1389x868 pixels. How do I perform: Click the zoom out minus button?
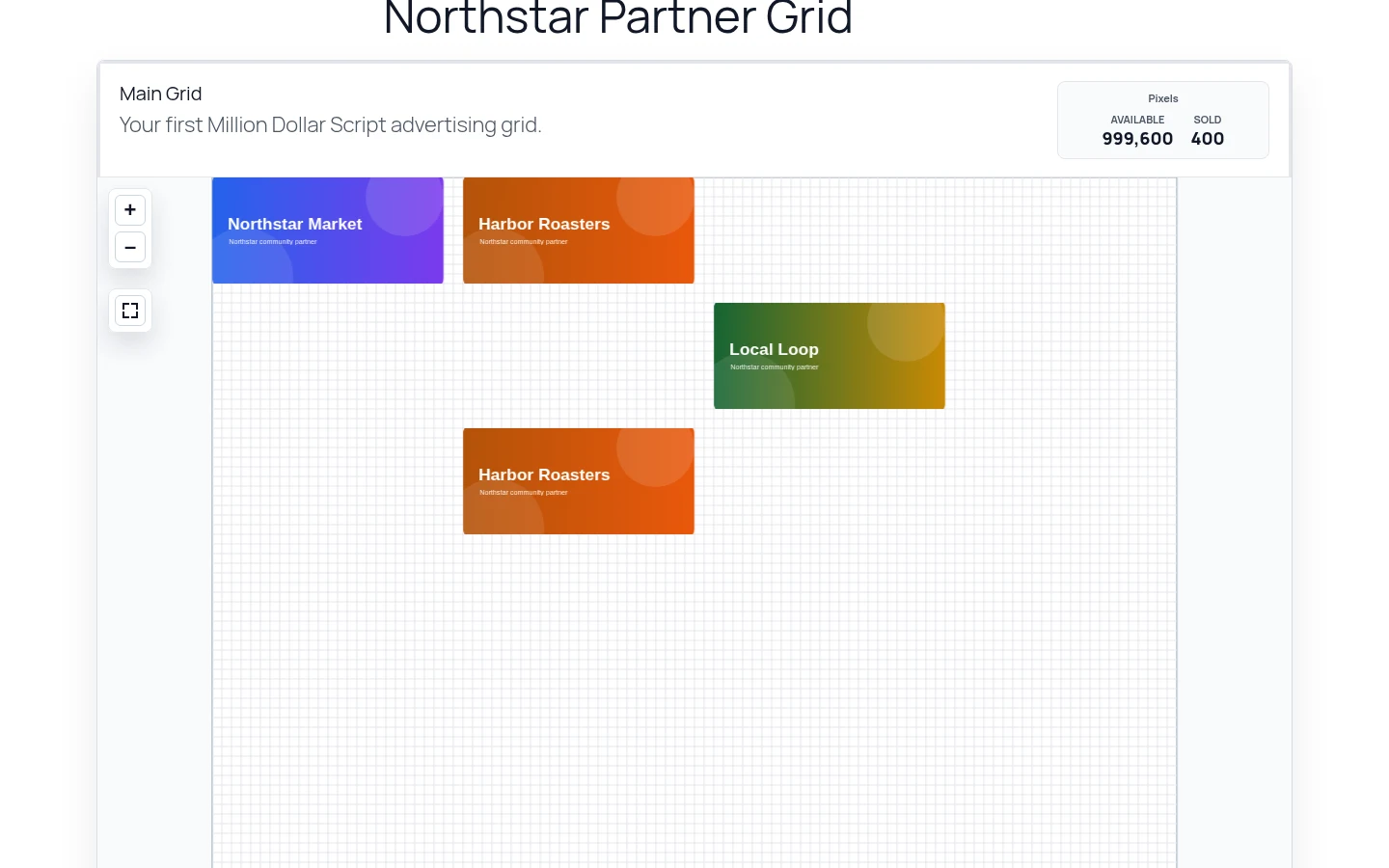[130, 248]
